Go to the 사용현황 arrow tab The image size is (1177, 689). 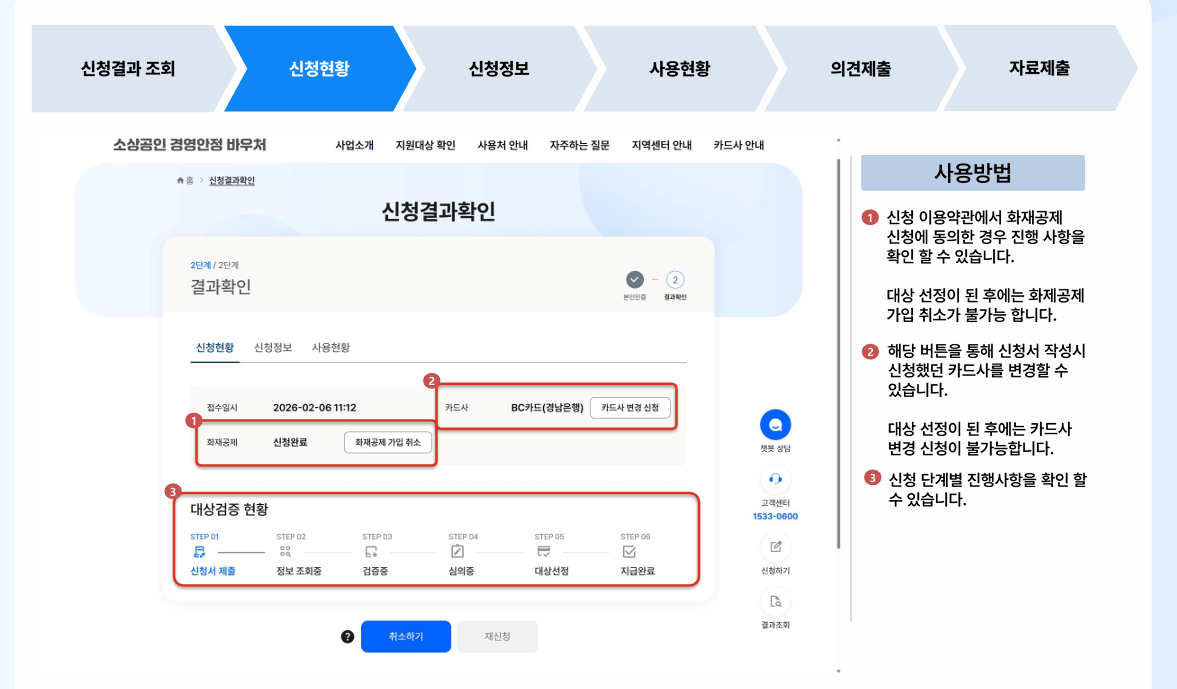[679, 68]
